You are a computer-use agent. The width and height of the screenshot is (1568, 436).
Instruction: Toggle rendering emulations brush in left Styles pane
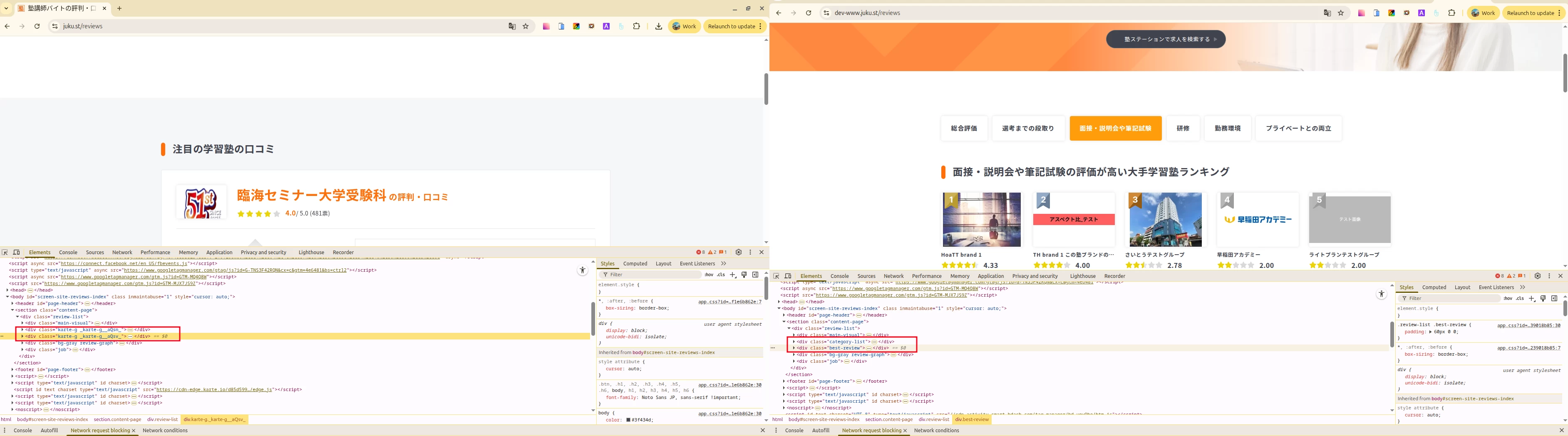click(744, 275)
